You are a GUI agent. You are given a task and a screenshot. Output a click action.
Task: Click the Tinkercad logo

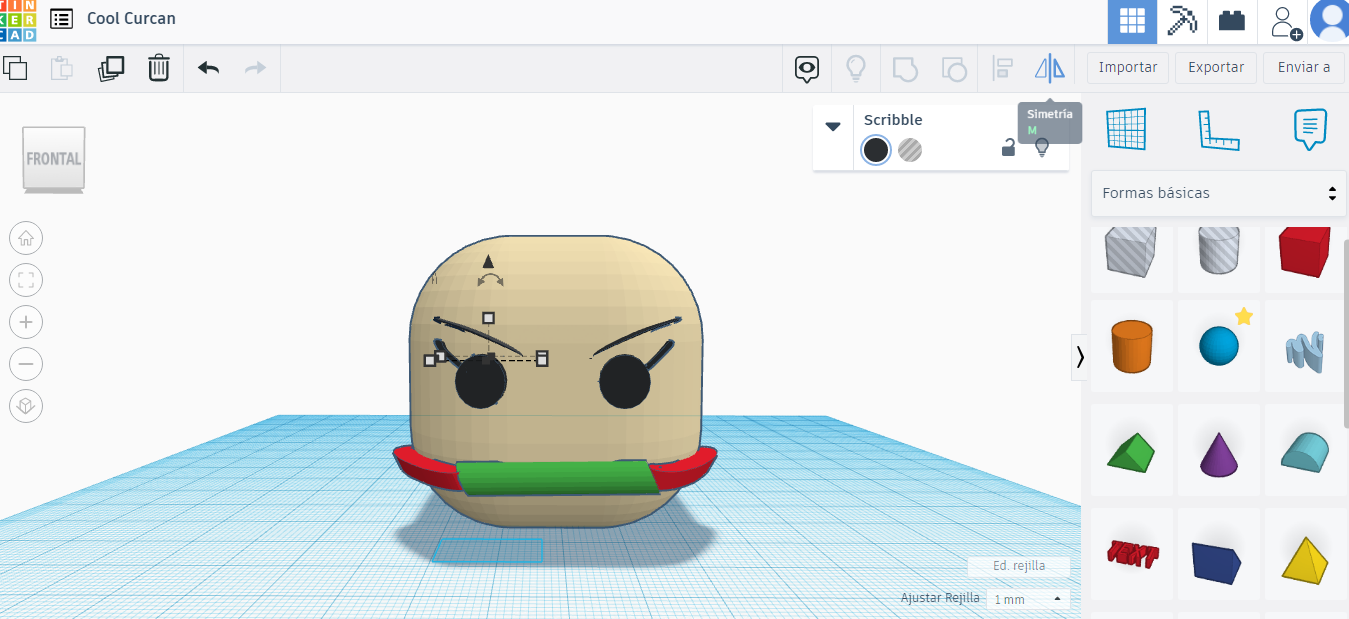(17, 20)
